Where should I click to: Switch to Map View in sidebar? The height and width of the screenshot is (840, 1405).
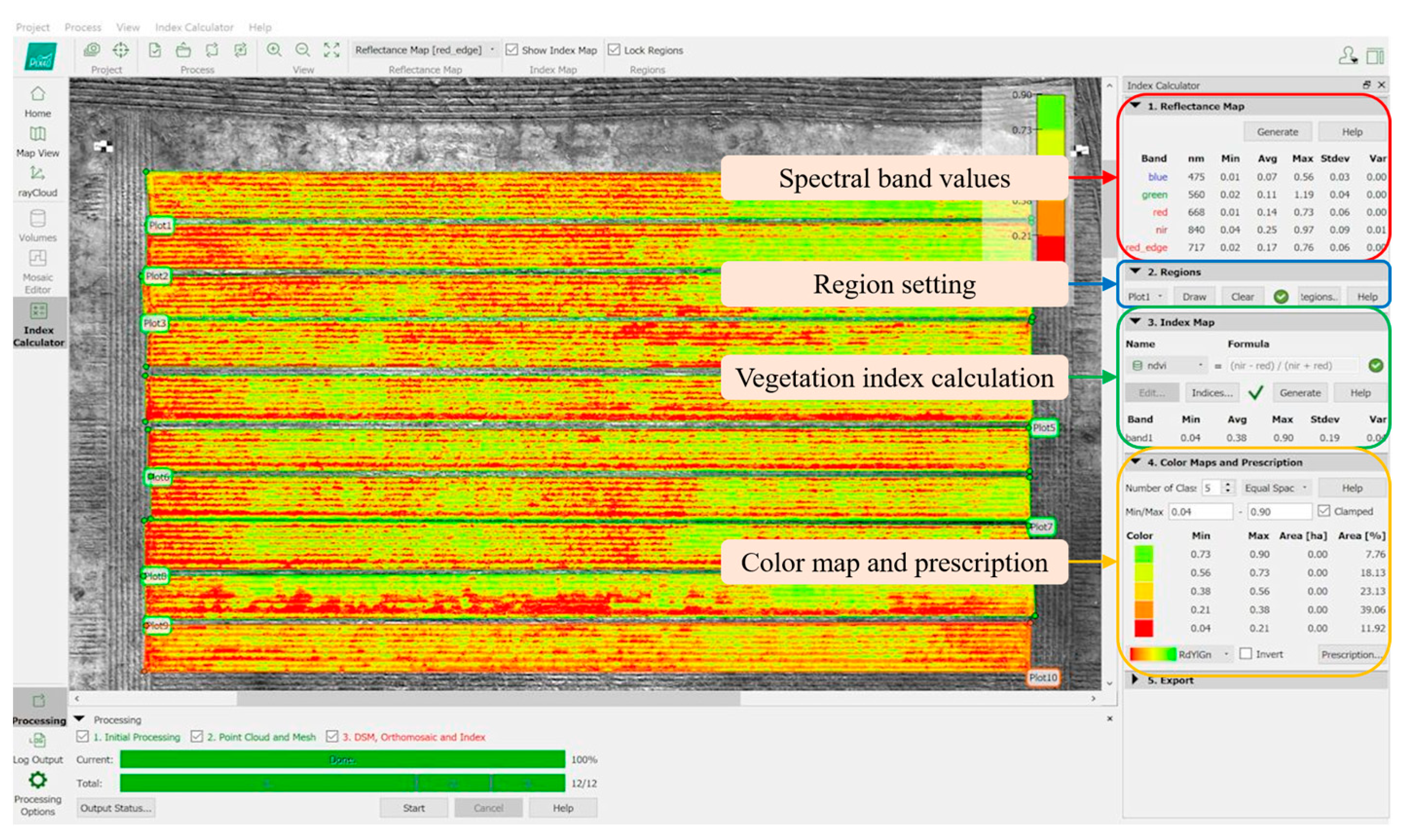click(37, 142)
